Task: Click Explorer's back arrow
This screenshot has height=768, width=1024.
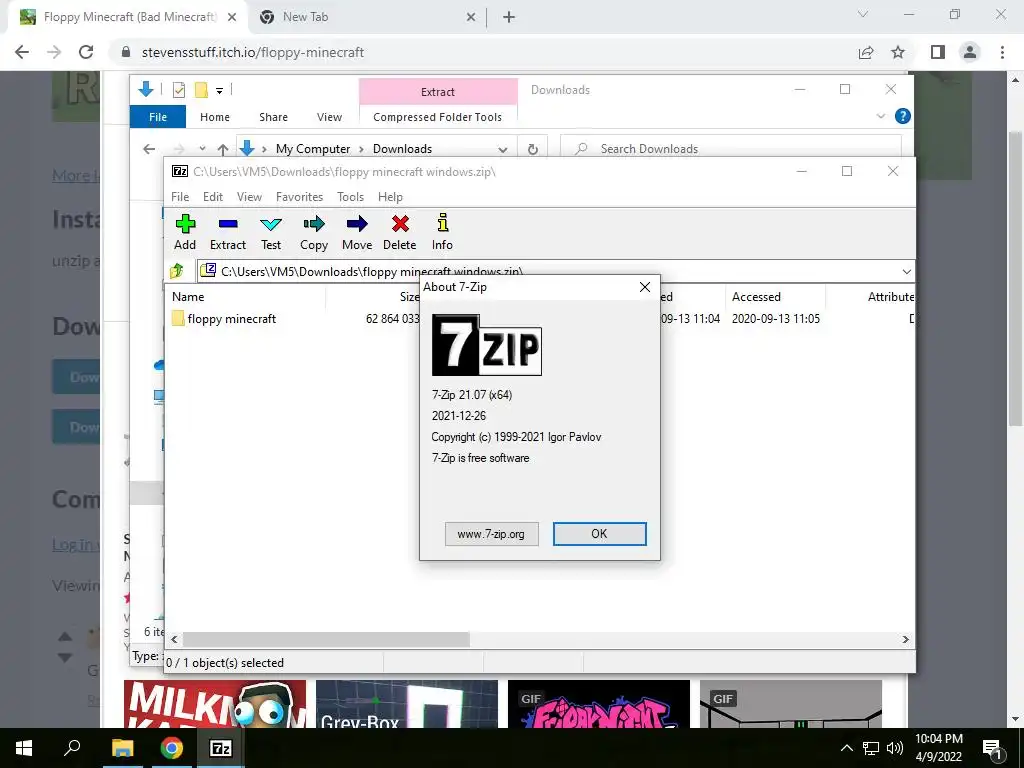Action: click(149, 149)
